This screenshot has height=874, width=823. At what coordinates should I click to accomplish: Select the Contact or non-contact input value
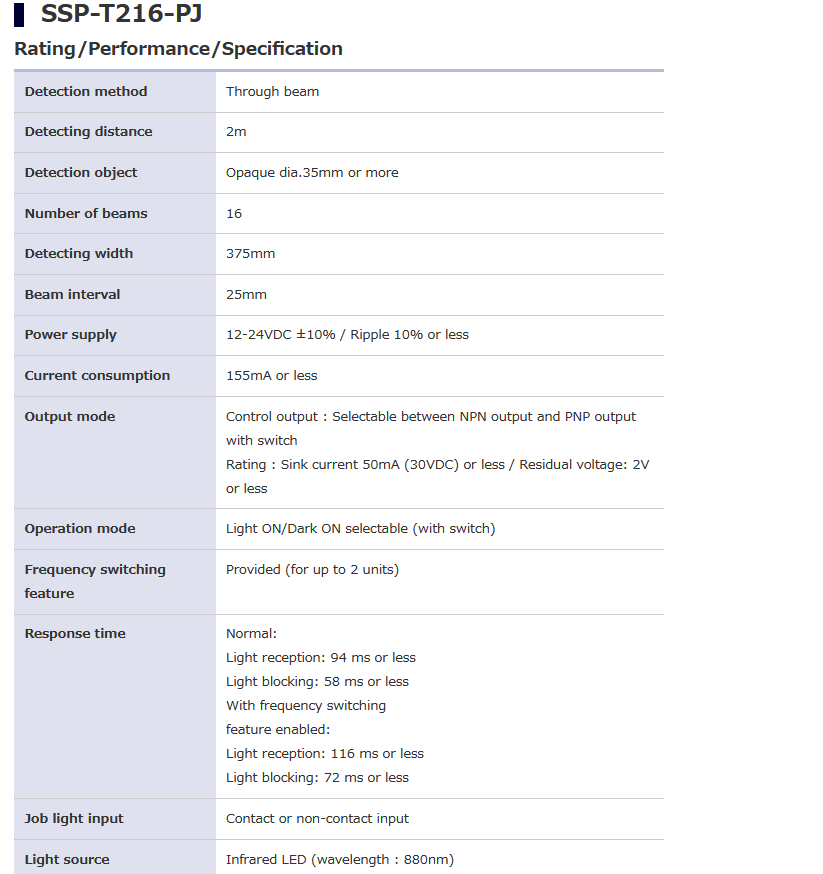coord(317,819)
